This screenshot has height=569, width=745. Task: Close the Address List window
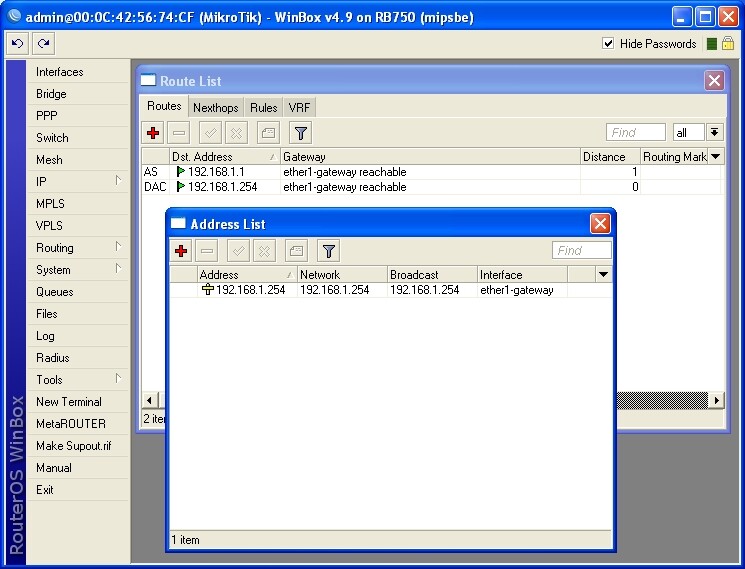coord(600,223)
